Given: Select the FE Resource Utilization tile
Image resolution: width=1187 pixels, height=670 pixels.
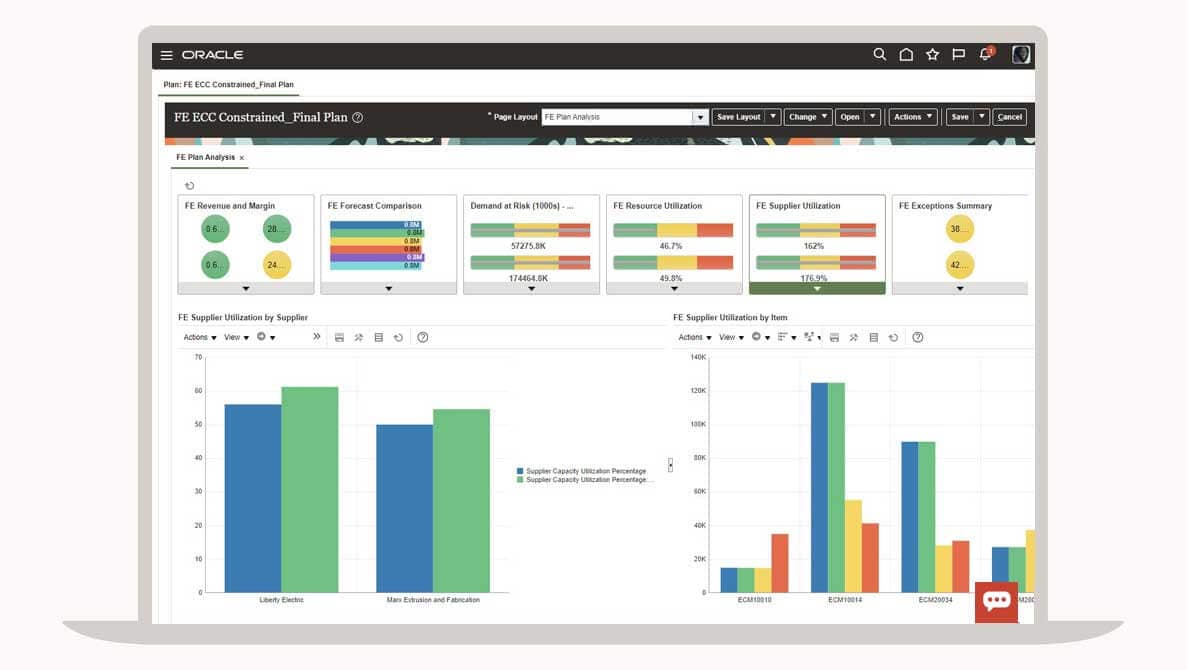Looking at the screenshot, I should tap(674, 240).
